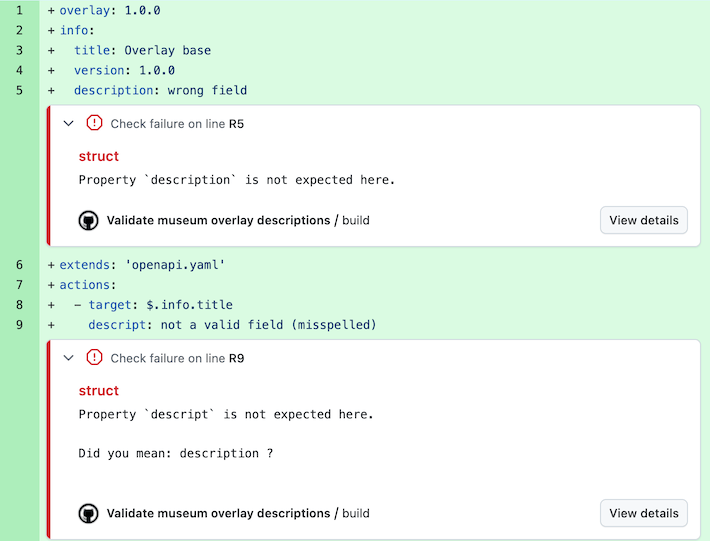Collapse the check failure on line R9

tap(68, 358)
